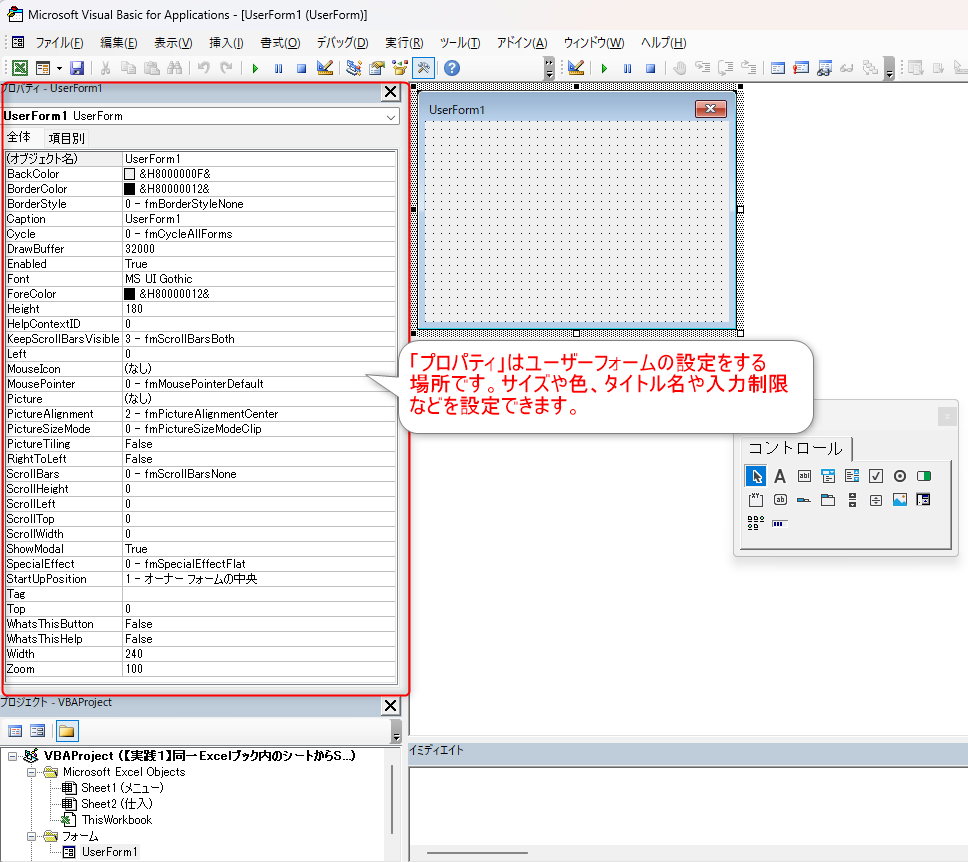Click the ShowModal property value True
The image size is (968, 862).
[x=259, y=549]
